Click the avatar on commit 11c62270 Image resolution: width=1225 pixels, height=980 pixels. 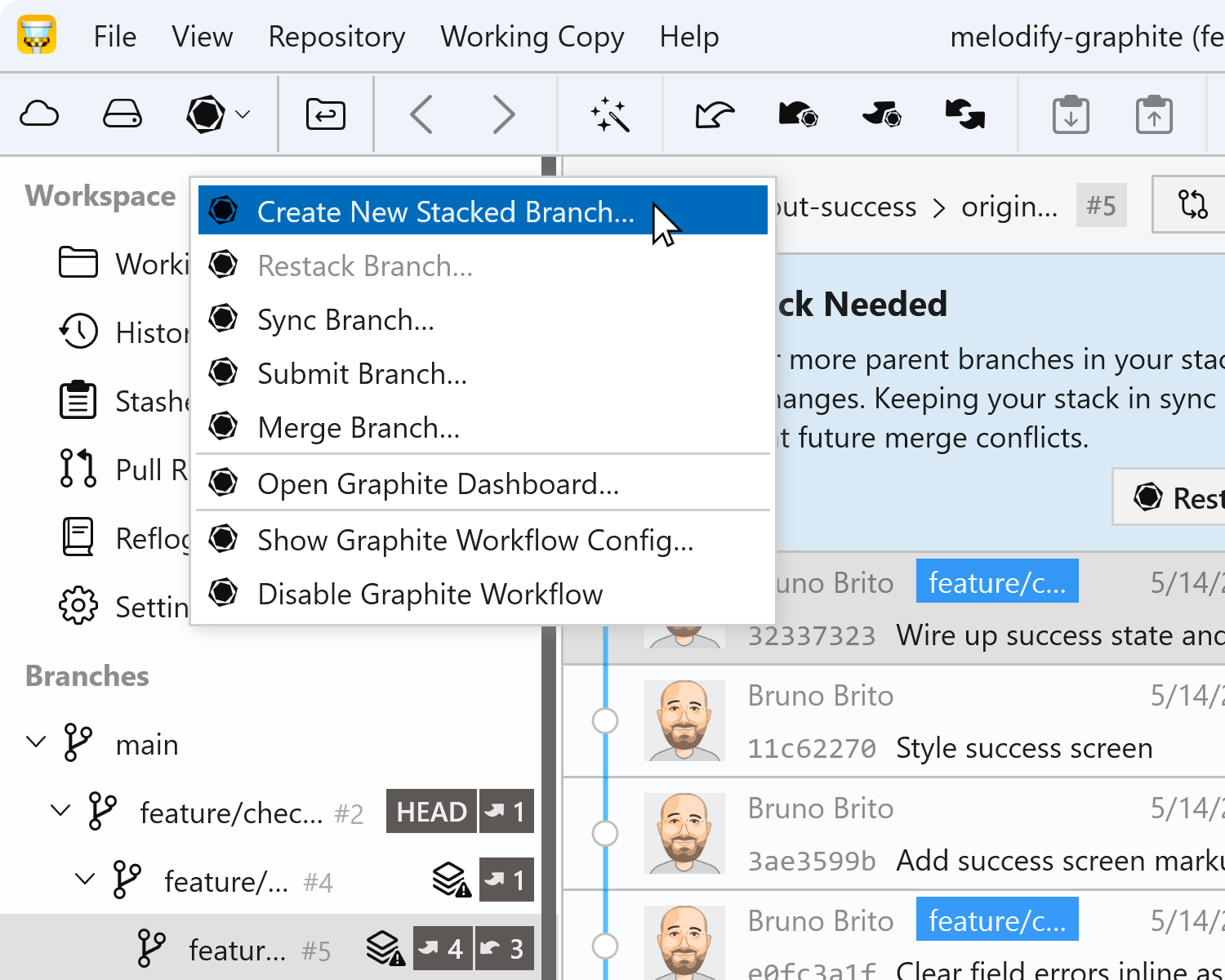pyautogui.click(x=684, y=721)
